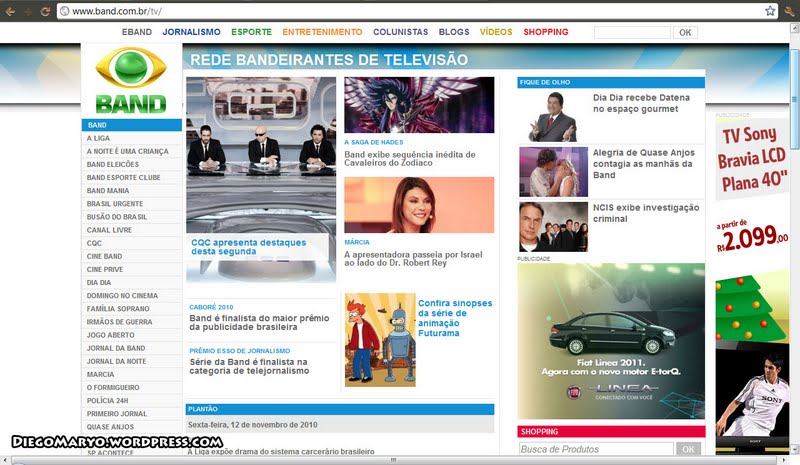Open Confira sinopses Futurama link
Image resolution: width=800 pixels, height=465 pixels.
[455, 318]
